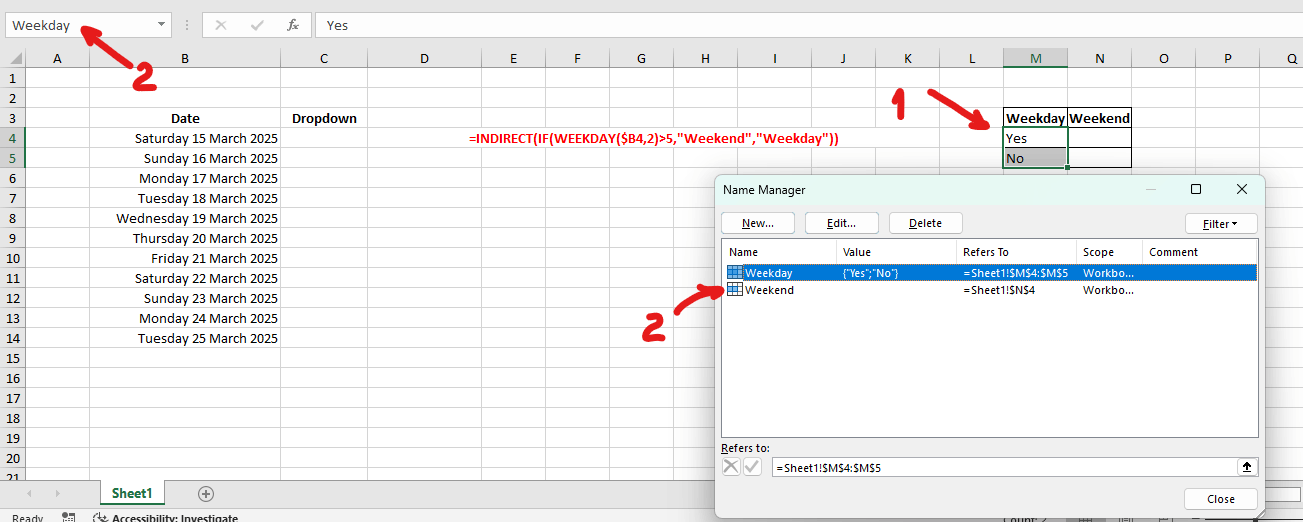The image size is (1303, 522).
Task: Click the Delete button in Name Manager
Action: [x=926, y=224]
